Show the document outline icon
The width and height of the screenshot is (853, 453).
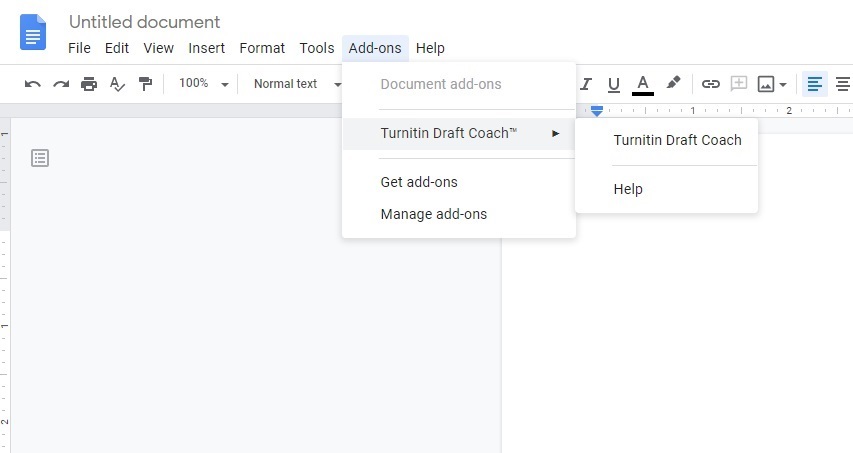(x=40, y=158)
